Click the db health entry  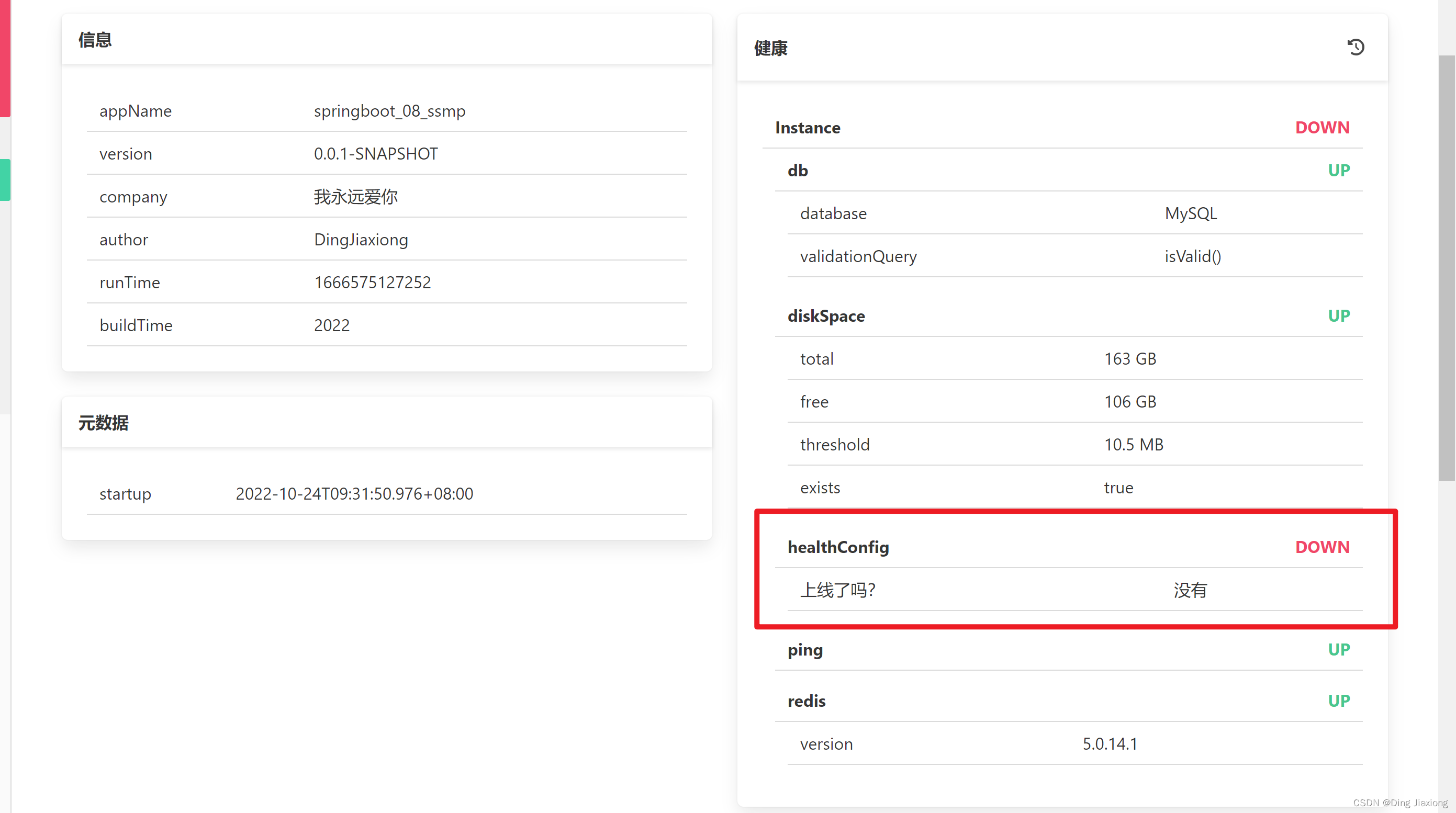click(798, 171)
